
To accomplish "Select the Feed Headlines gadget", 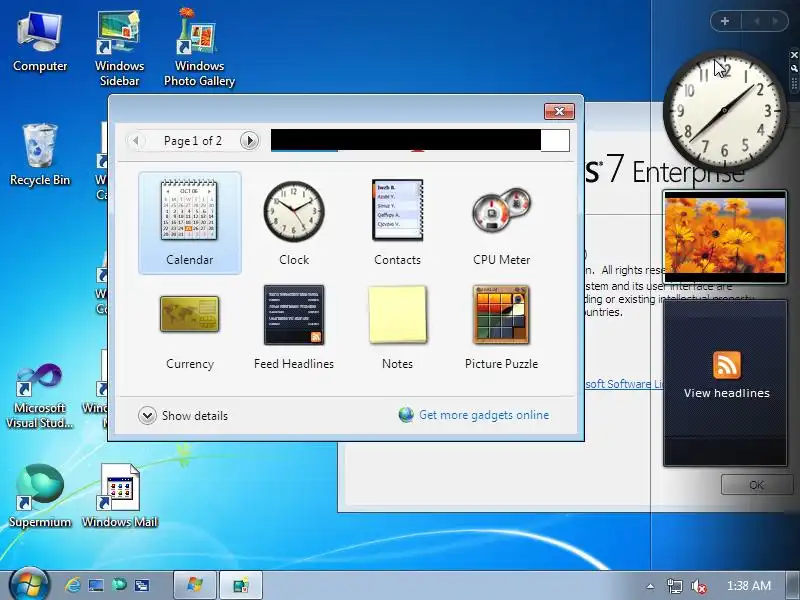I will (x=294, y=327).
